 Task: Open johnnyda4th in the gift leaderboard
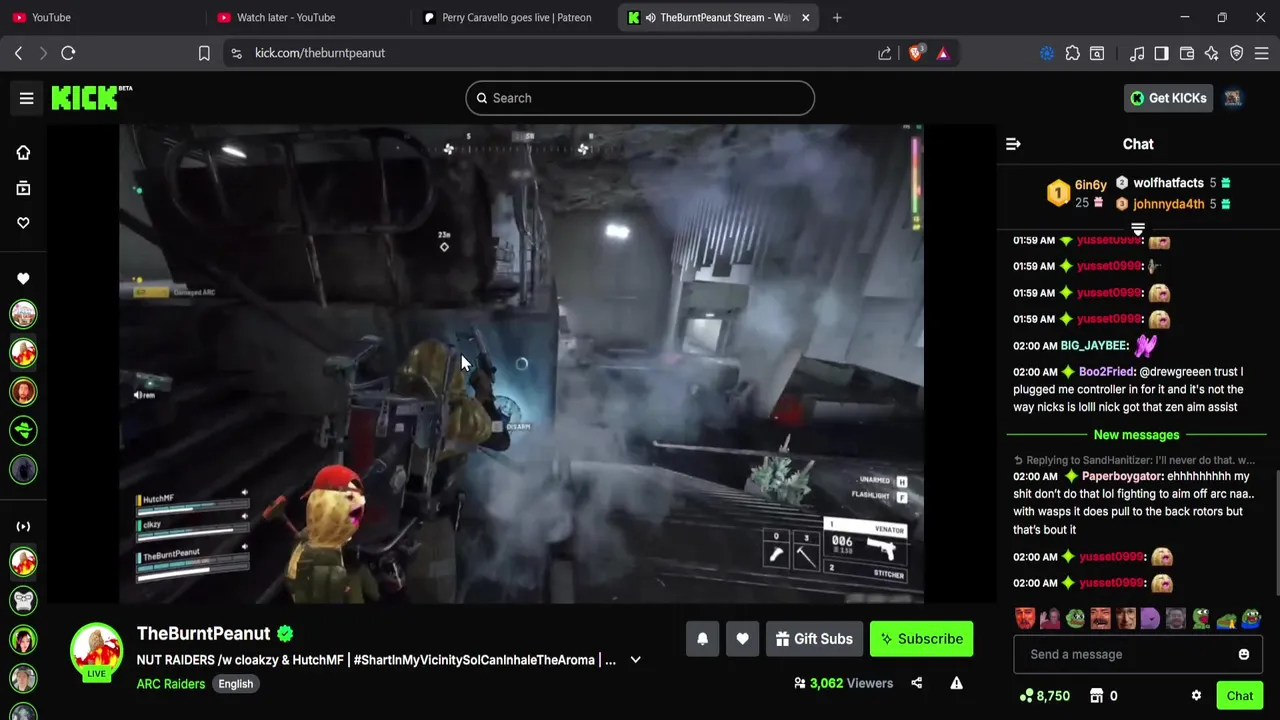tap(1168, 204)
